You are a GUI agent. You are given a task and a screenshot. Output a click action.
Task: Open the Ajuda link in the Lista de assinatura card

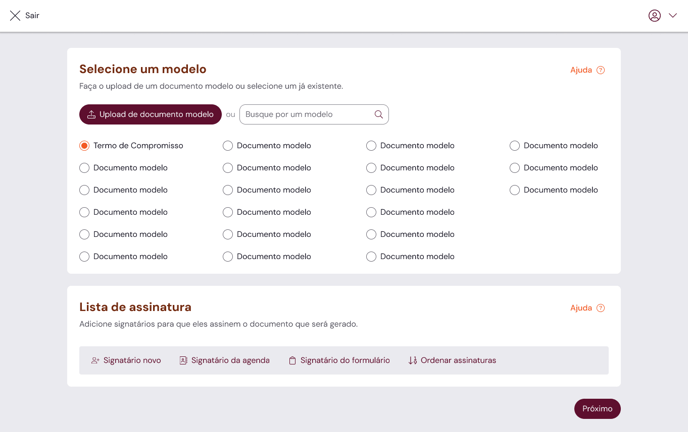pos(581,308)
